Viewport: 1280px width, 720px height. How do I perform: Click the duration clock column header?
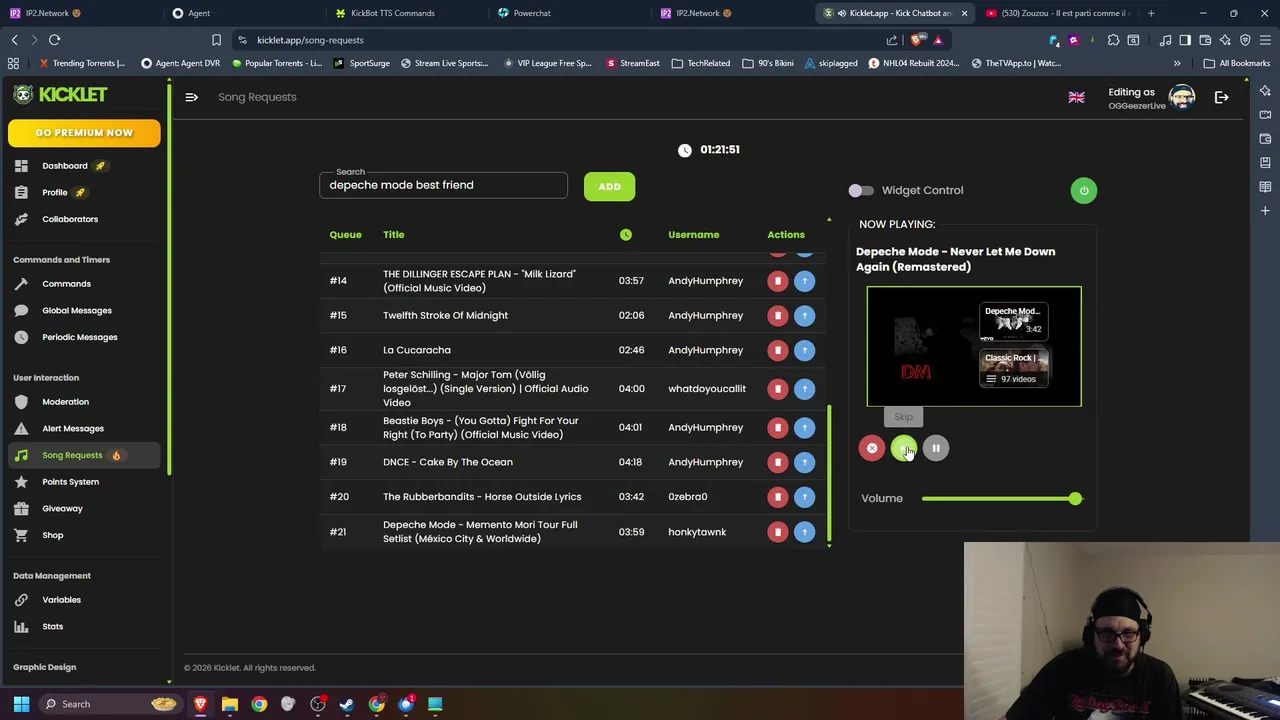625,235
